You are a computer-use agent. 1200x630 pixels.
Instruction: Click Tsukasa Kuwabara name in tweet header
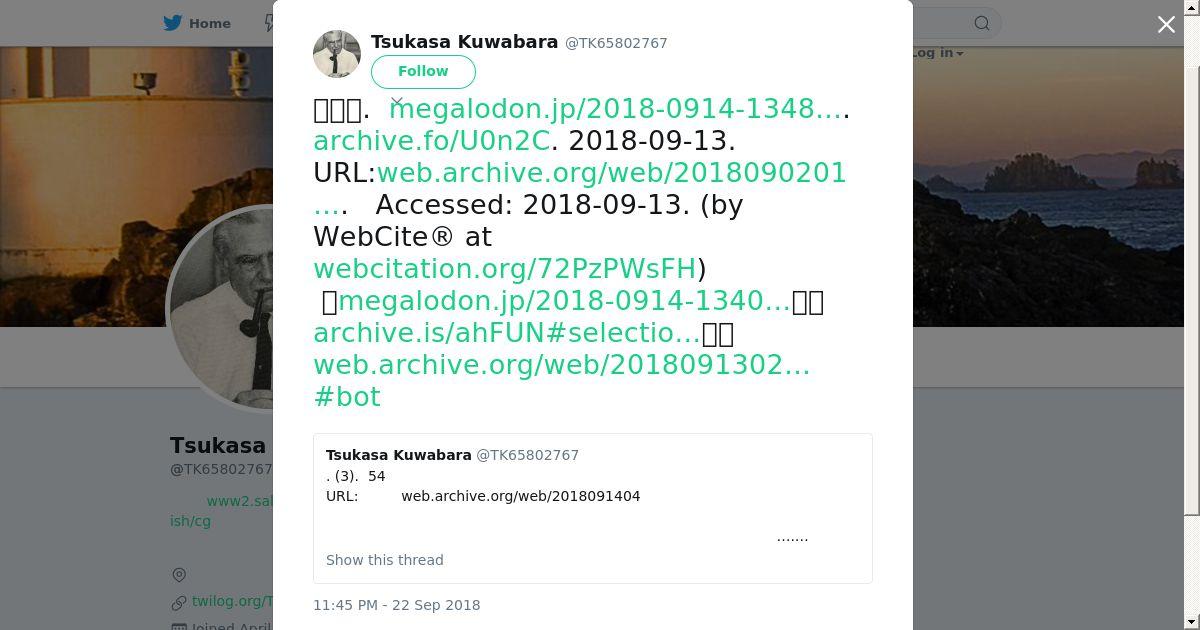point(465,42)
